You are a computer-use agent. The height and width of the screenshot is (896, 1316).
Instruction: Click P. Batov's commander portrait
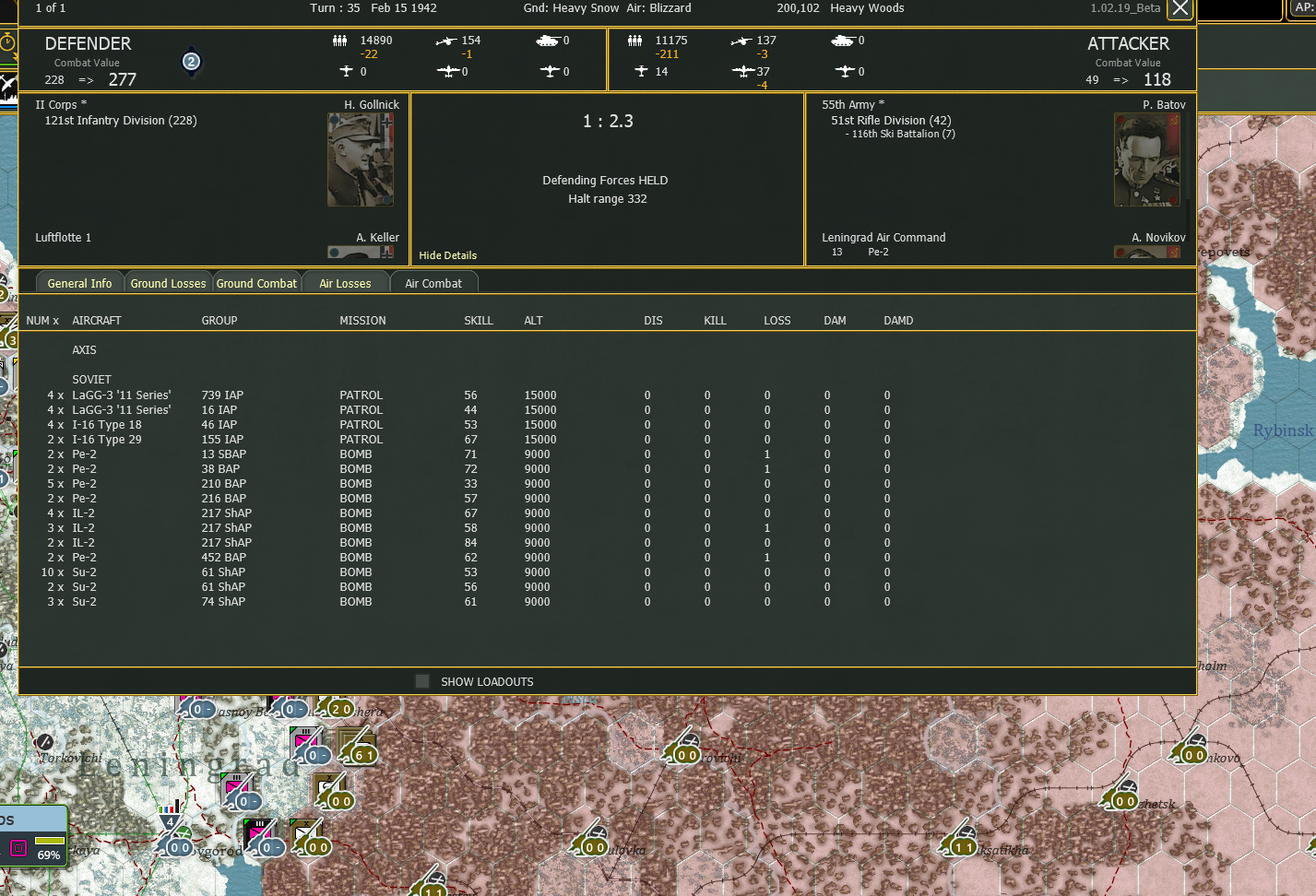coord(1146,159)
